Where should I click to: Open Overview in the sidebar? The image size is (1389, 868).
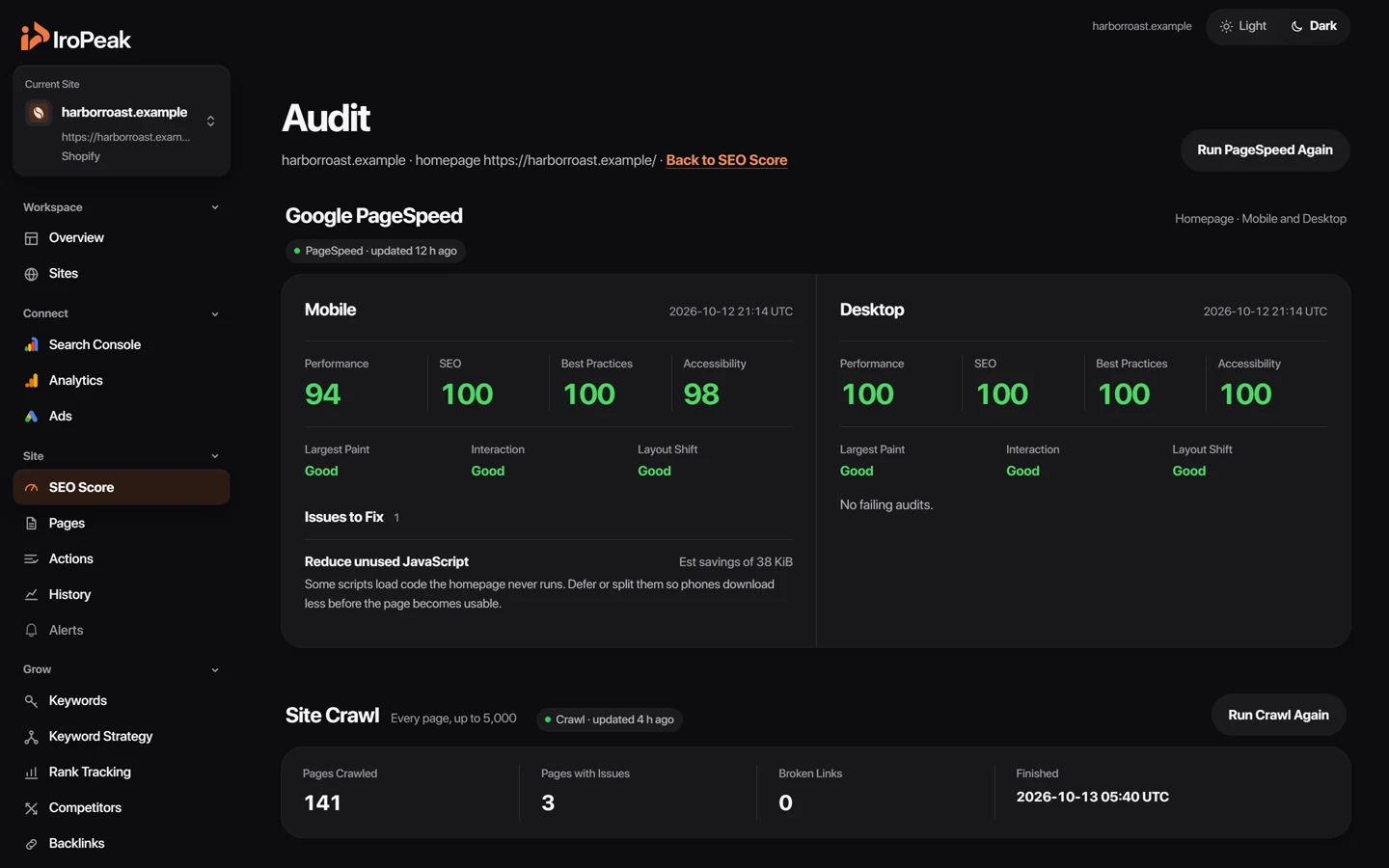click(122, 238)
